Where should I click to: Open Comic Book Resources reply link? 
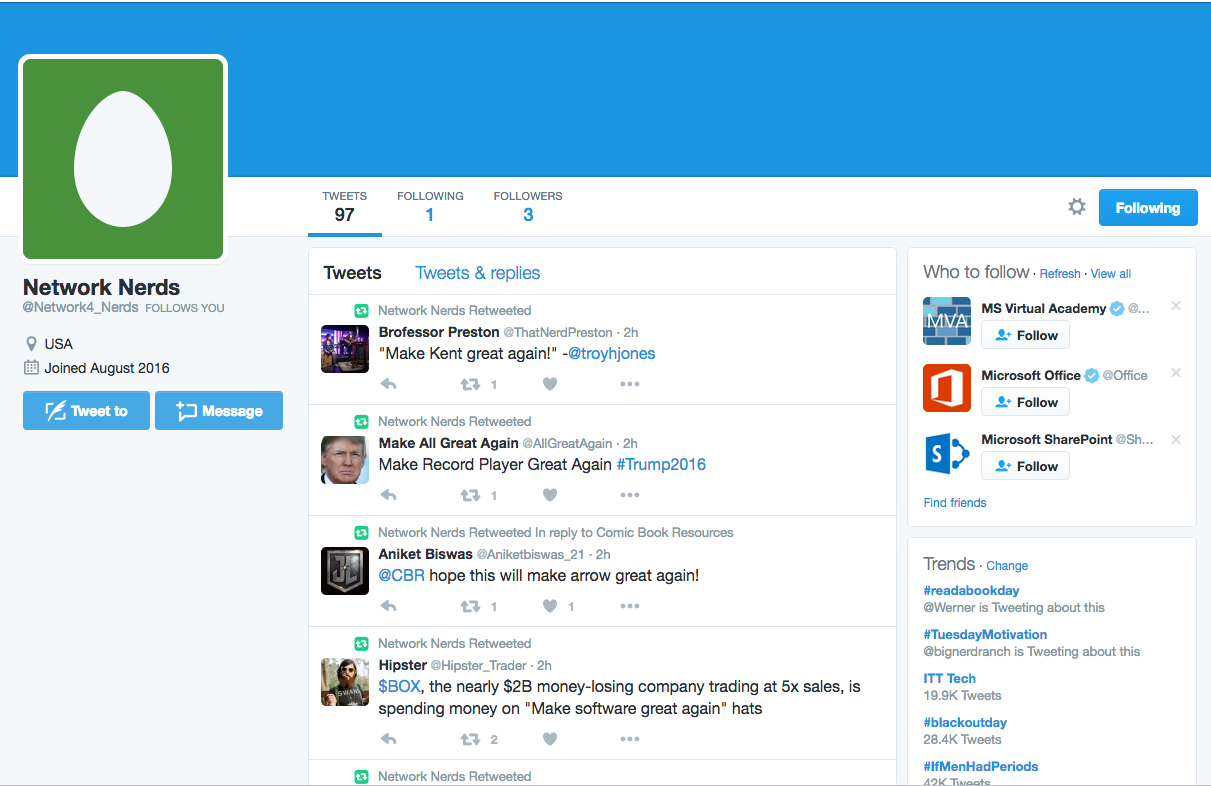[x=665, y=533]
